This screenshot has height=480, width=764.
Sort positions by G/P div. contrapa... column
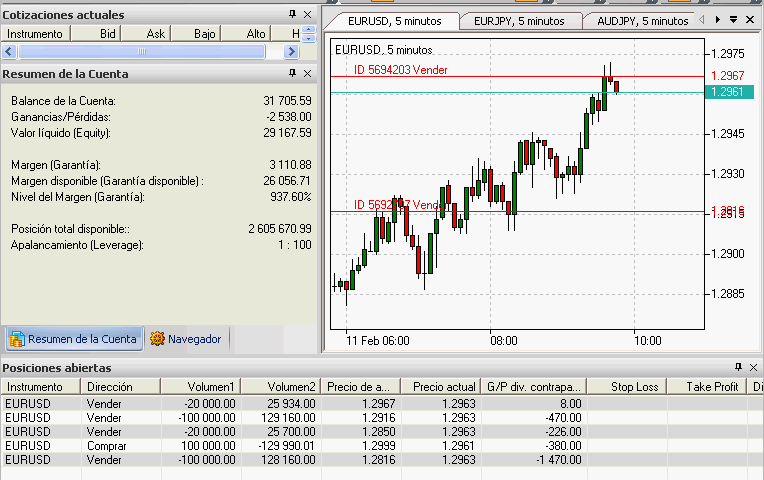534,387
